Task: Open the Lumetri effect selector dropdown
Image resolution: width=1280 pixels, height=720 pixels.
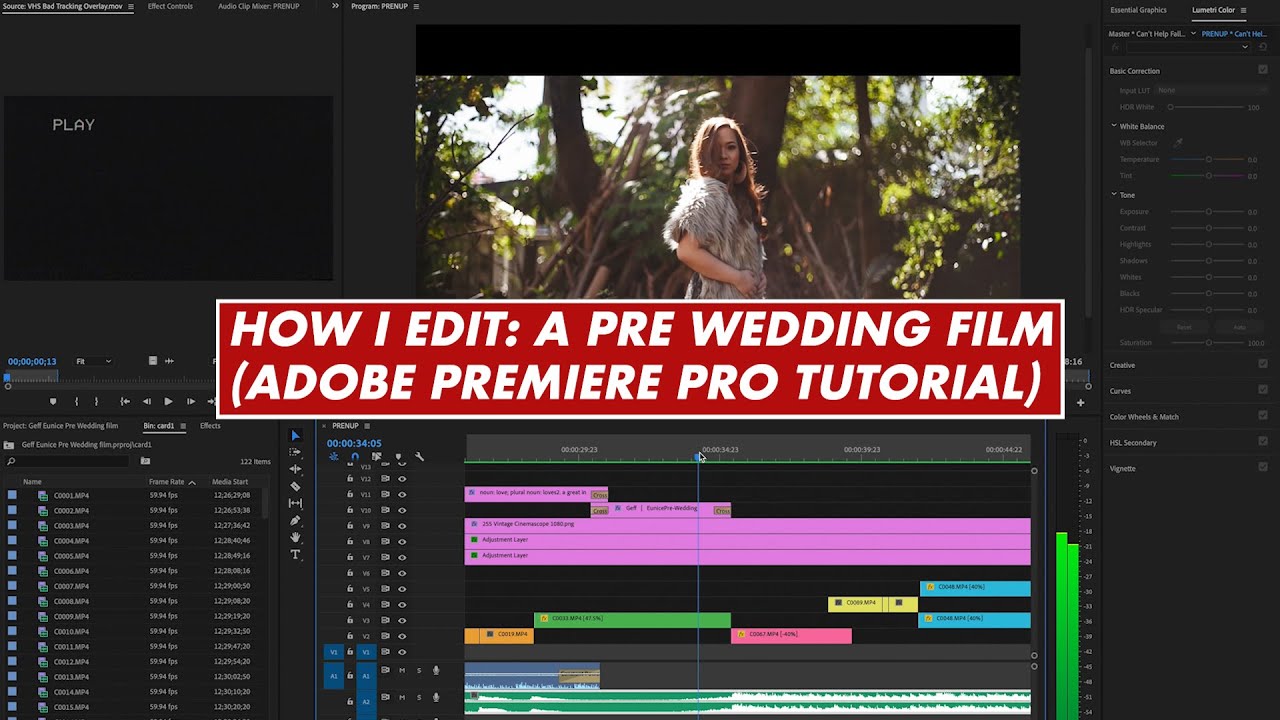Action: click(1188, 46)
